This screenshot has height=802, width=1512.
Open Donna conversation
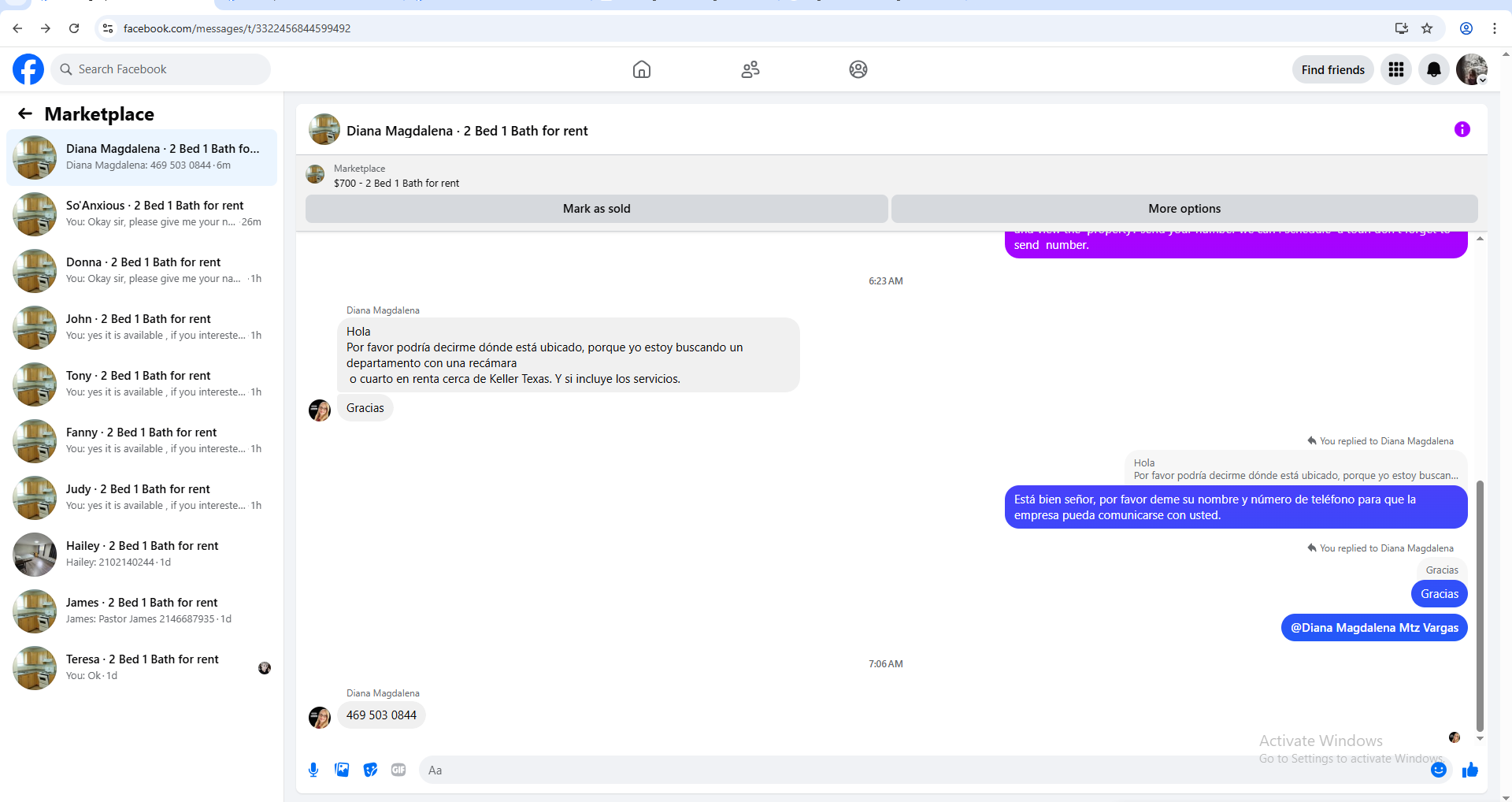(x=142, y=271)
